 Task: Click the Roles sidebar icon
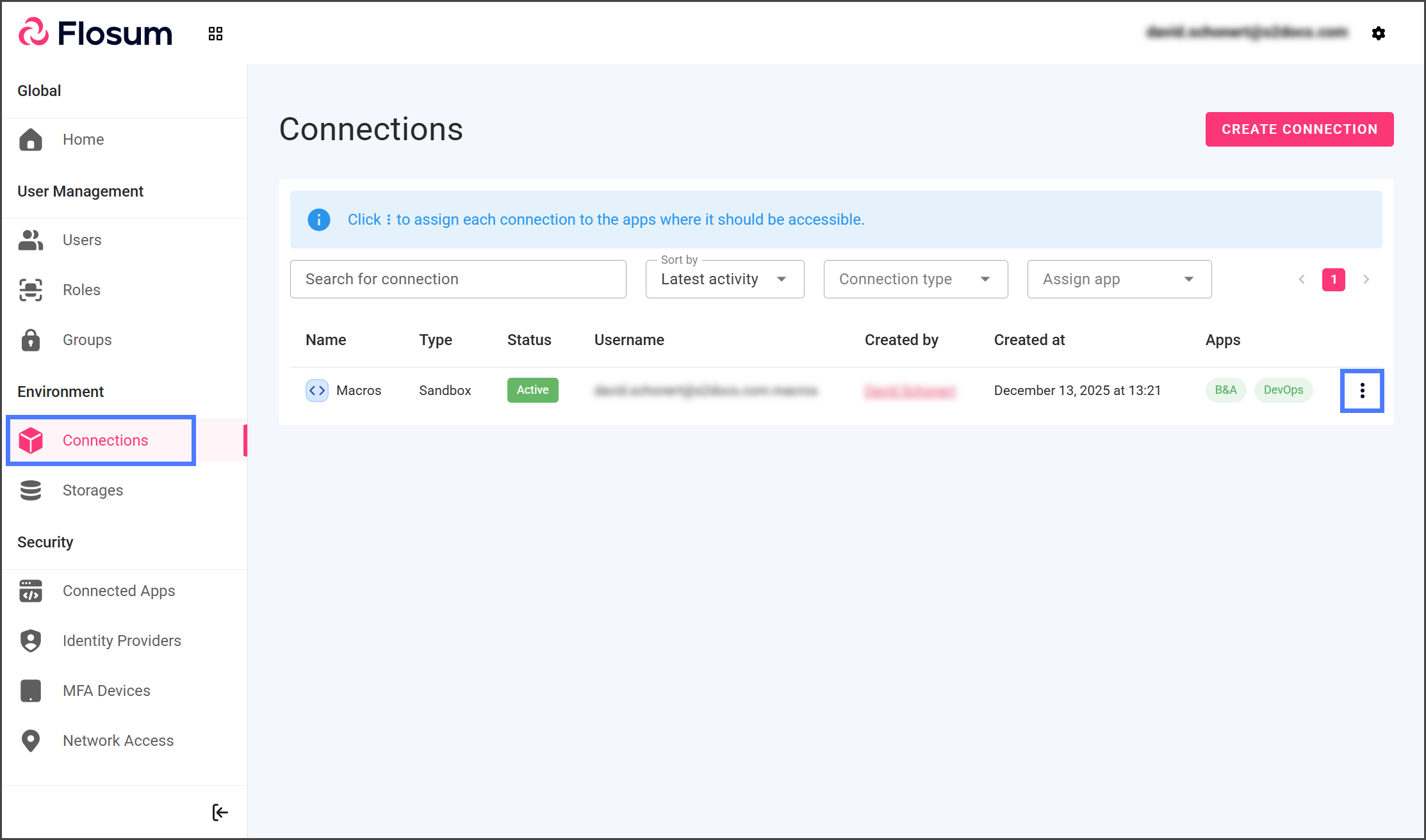coord(31,290)
